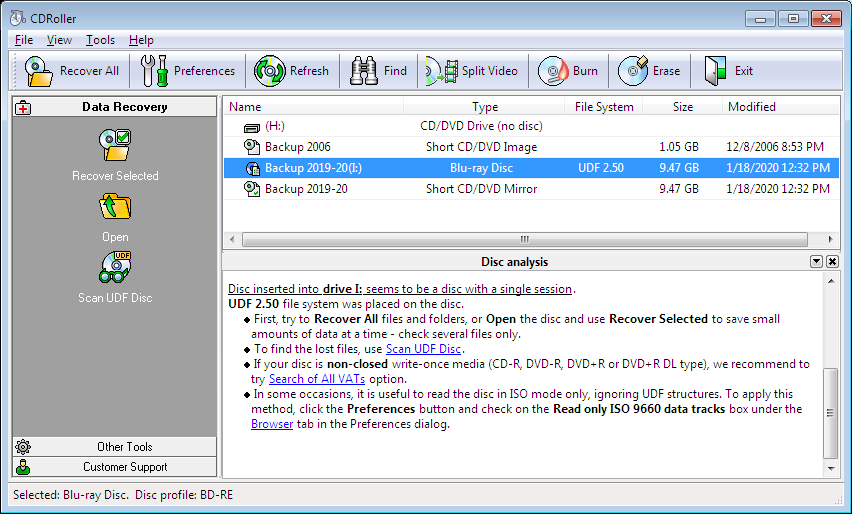Click the green Refresh disc icon
The width and height of the screenshot is (852, 514).
(x=270, y=71)
